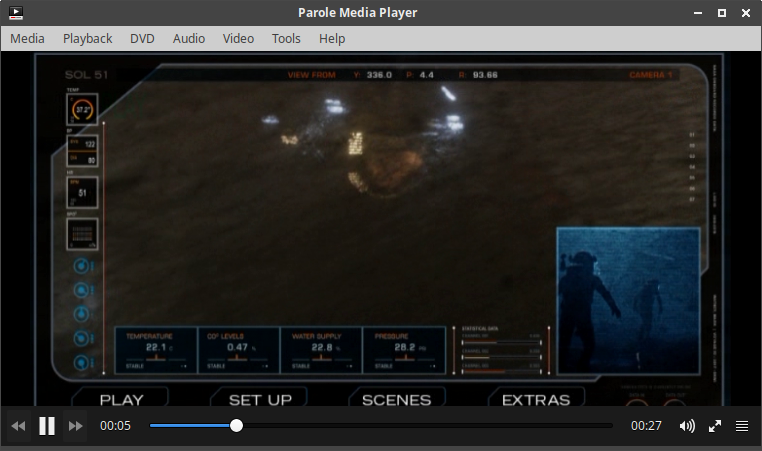
Task: Click the heart rate 51 panel
Action: click(82, 192)
